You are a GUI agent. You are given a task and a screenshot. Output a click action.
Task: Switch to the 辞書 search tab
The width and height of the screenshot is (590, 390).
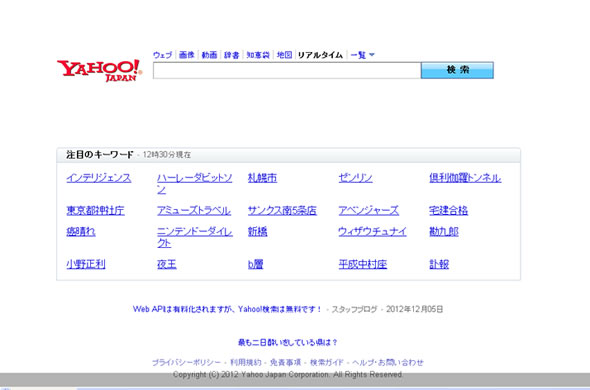tap(231, 55)
